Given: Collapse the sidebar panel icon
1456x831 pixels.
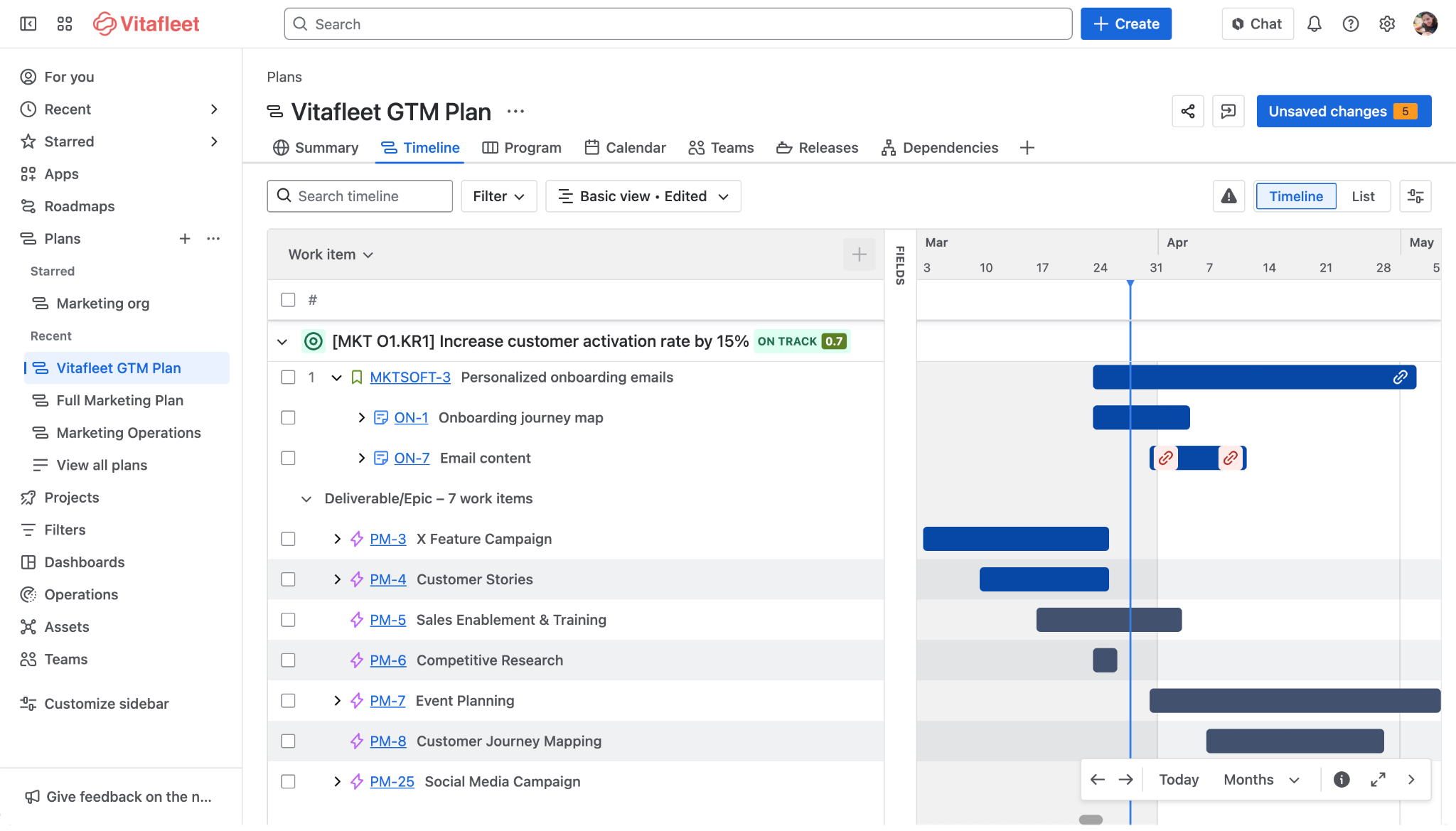Looking at the screenshot, I should point(28,24).
